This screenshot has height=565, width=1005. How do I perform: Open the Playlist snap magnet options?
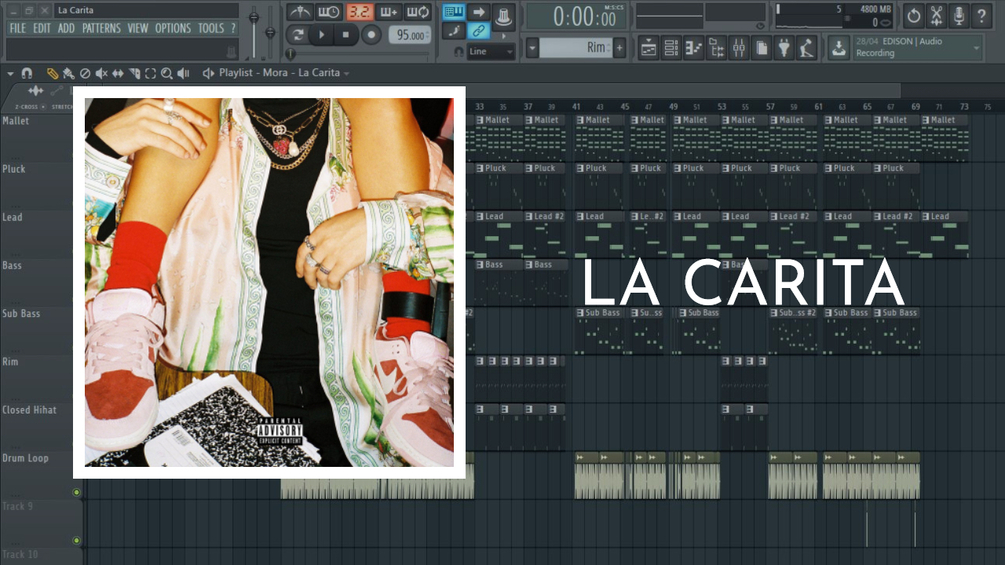tap(26, 73)
